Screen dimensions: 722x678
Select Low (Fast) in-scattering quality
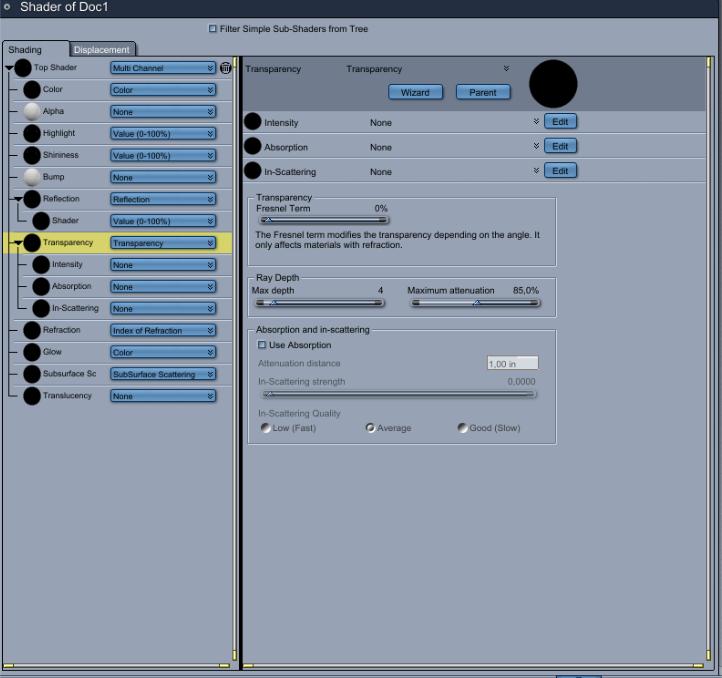(265, 427)
